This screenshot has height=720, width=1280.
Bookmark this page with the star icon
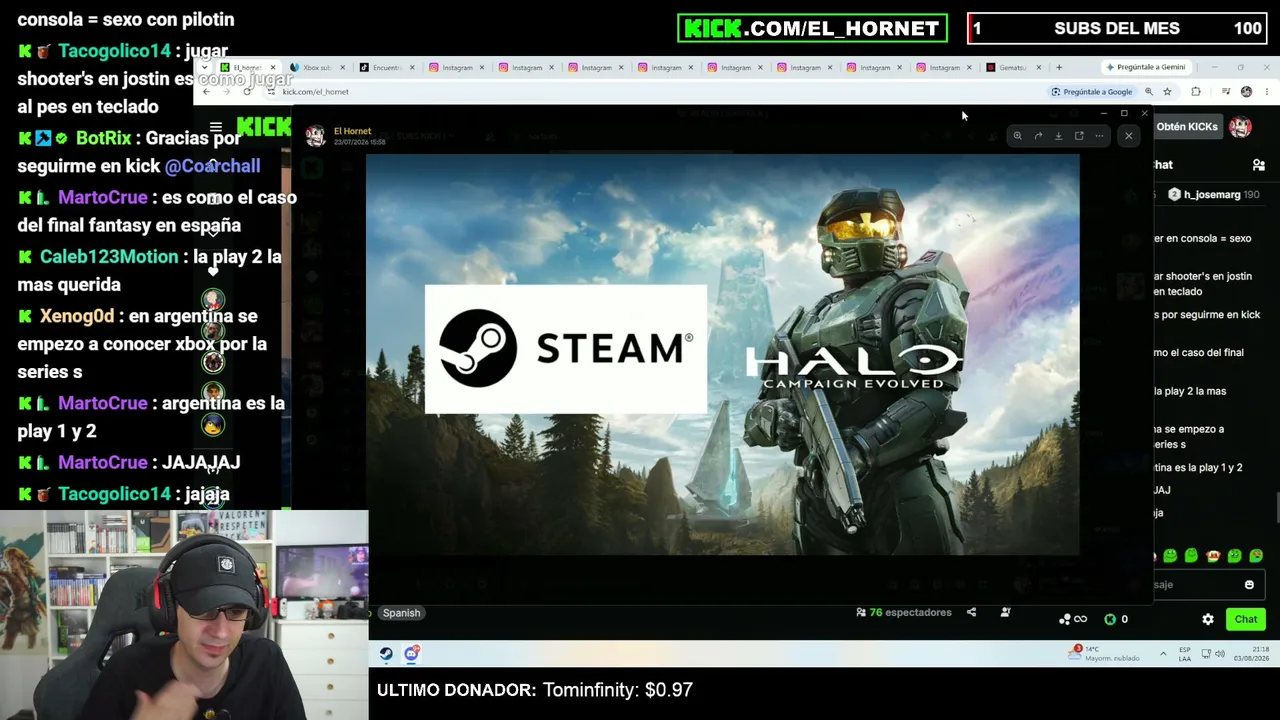1167,91
